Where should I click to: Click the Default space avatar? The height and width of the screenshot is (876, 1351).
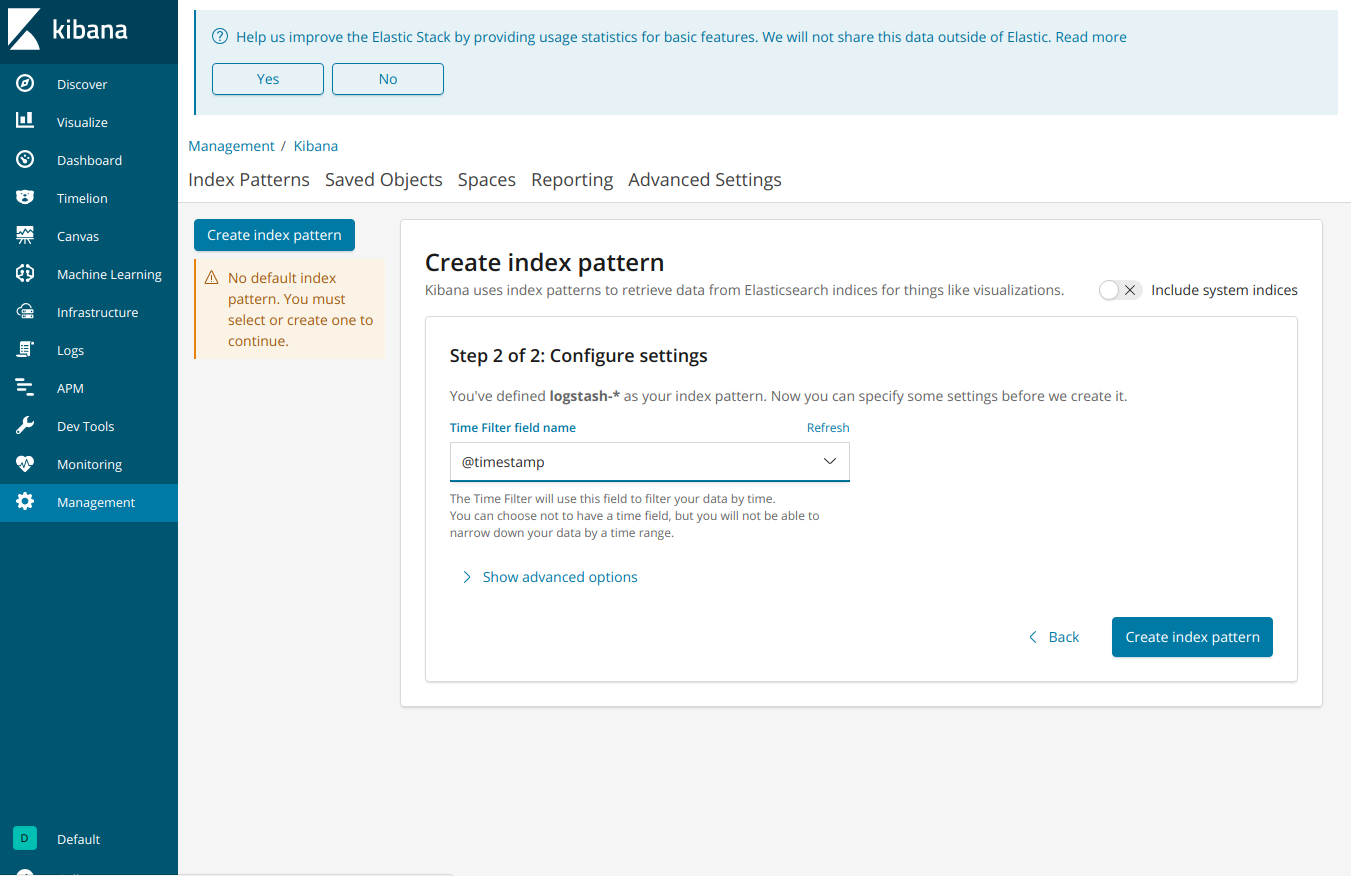(x=24, y=838)
